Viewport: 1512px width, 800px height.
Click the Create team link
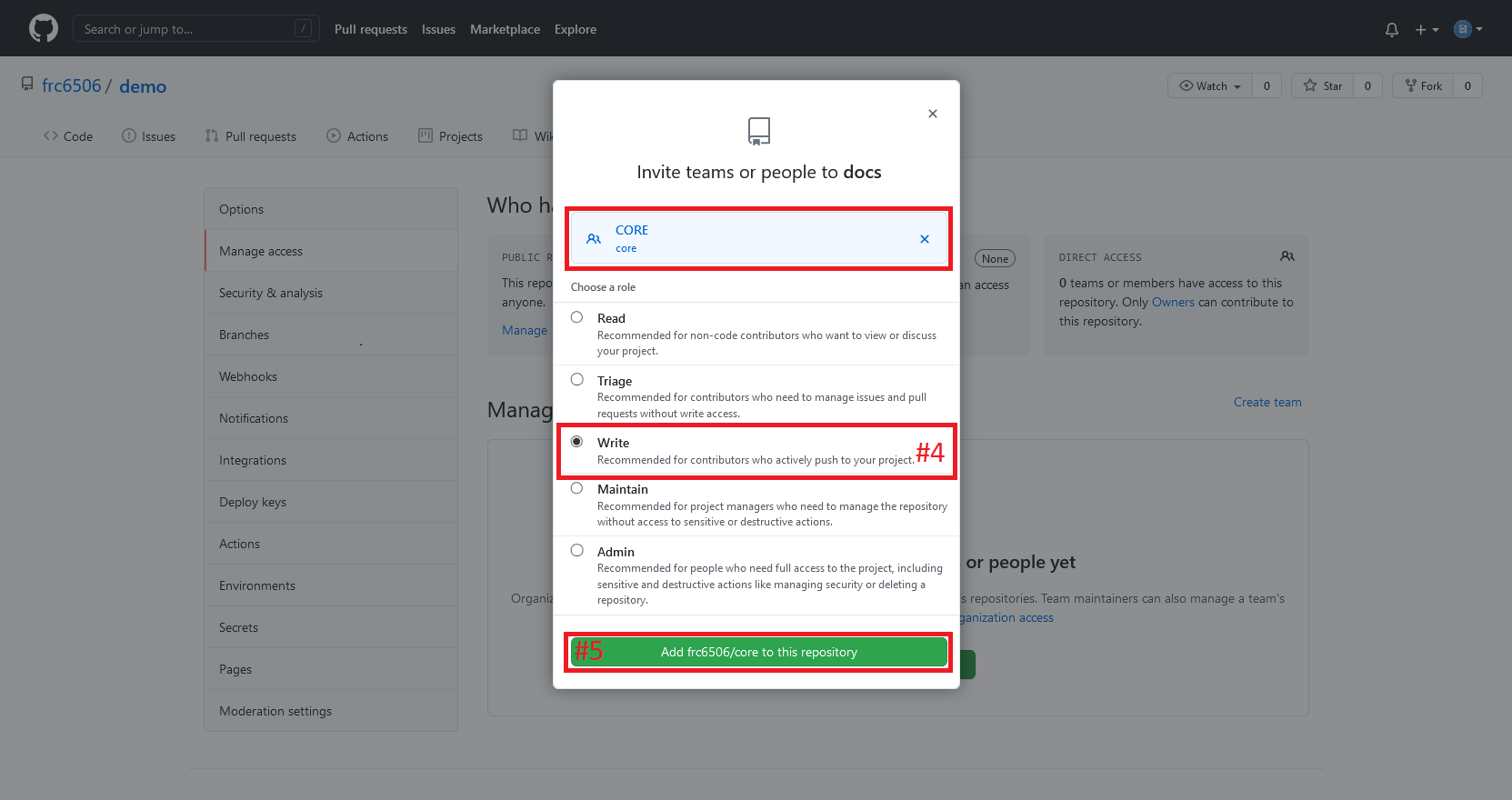tap(1267, 402)
